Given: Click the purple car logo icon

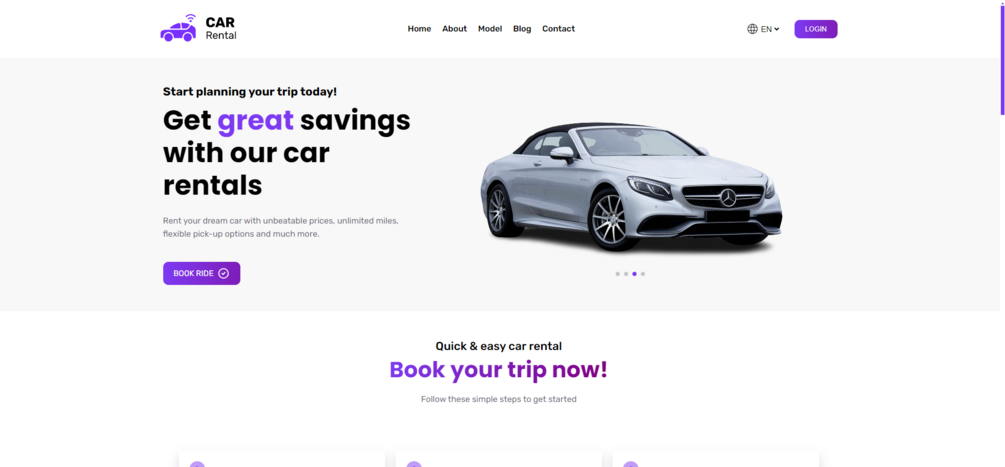Looking at the screenshot, I should [x=178, y=28].
